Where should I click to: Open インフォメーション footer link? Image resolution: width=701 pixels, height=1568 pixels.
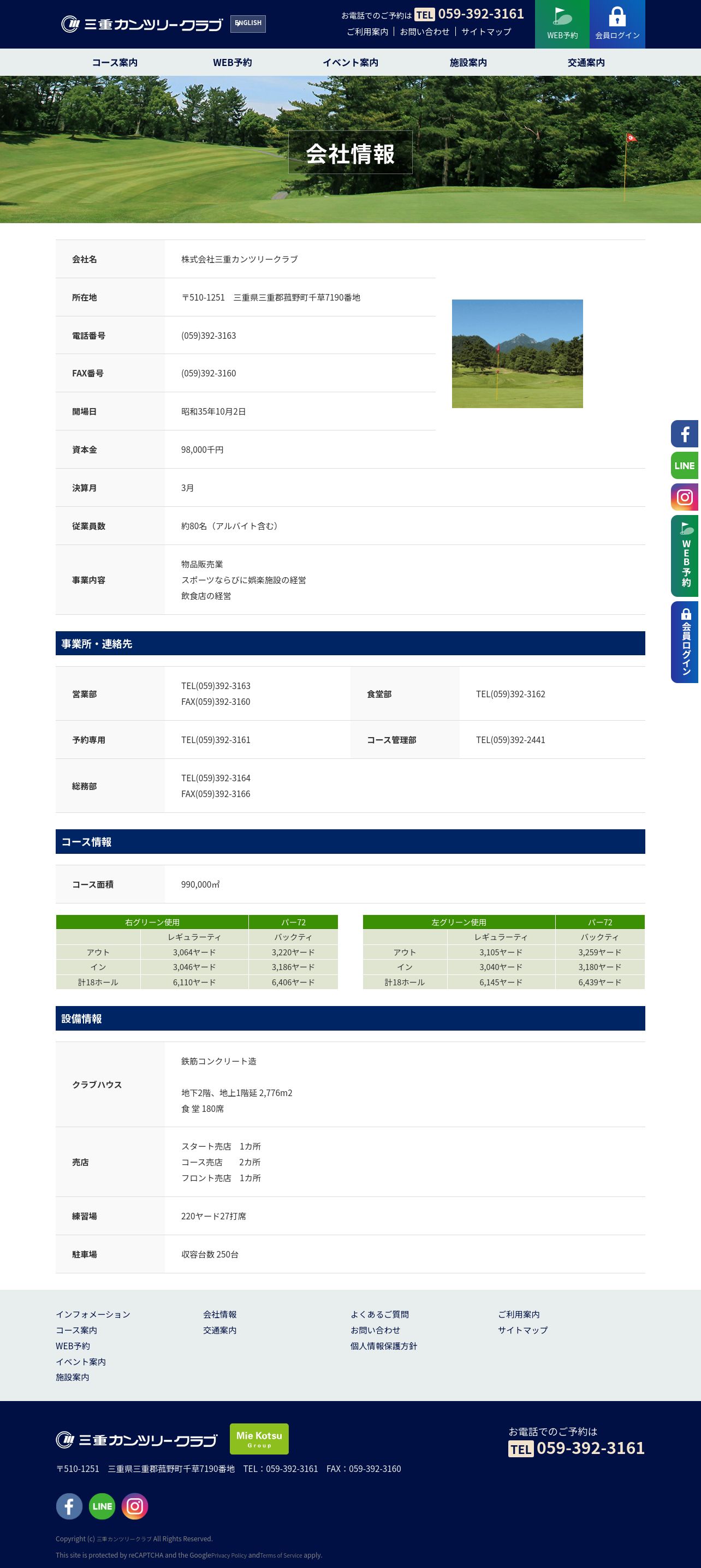[93, 1314]
